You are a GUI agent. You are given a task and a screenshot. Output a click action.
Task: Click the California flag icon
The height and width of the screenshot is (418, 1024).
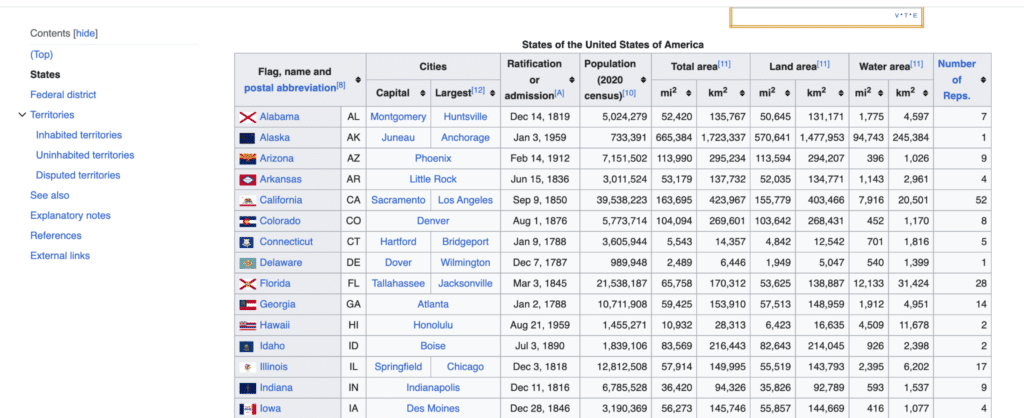(x=247, y=201)
